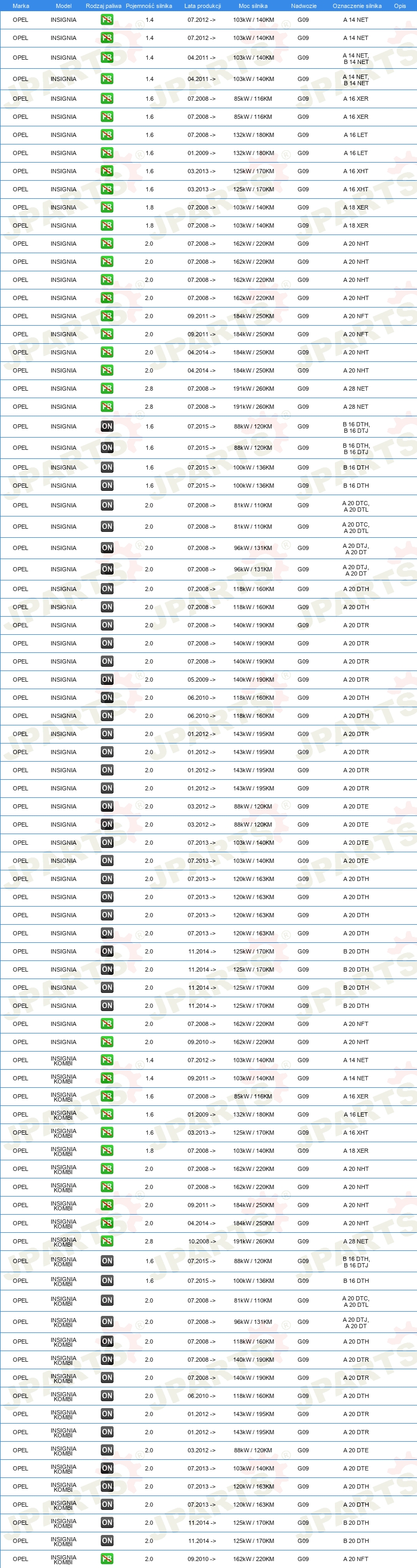Click PB petrol icon in INSIGNIA 07.2008 132kW row

(x=107, y=134)
